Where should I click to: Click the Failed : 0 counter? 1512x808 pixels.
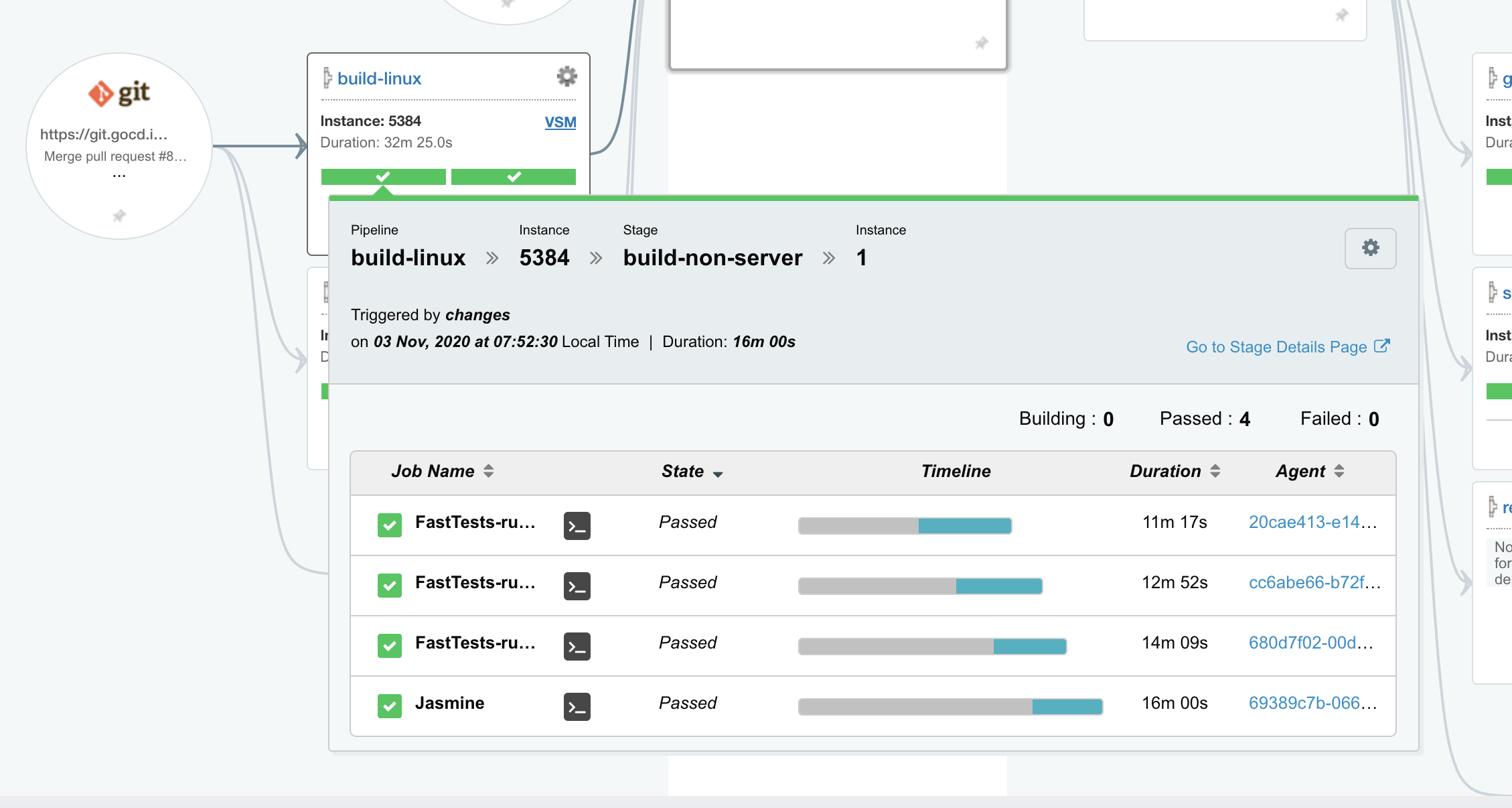tap(1339, 419)
